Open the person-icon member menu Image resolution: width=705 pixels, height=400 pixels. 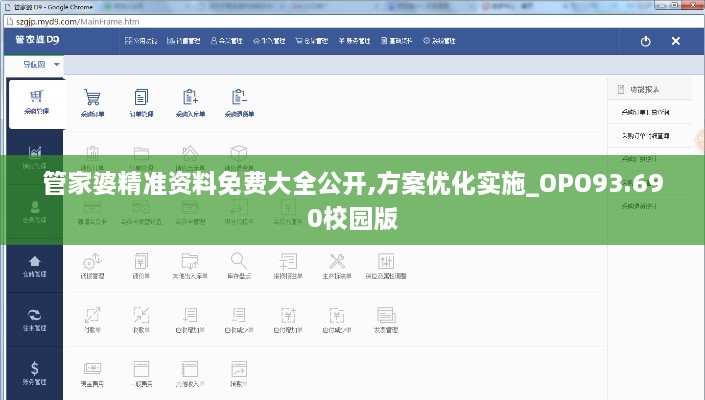click(x=227, y=41)
